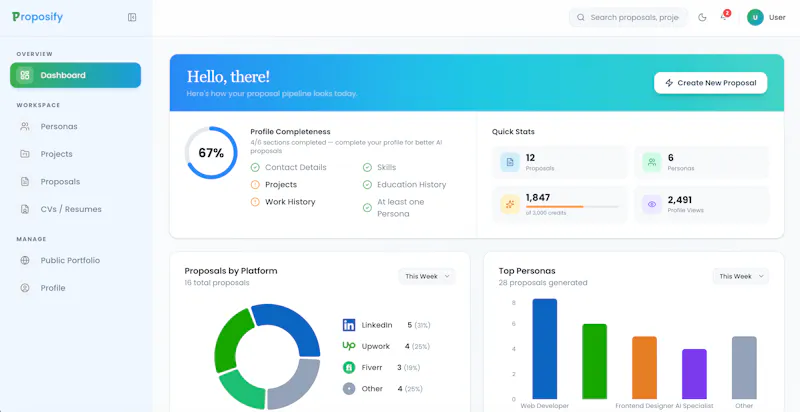Open CVs / Resumes page
Screen dimensions: 800x412
pos(76,209)
